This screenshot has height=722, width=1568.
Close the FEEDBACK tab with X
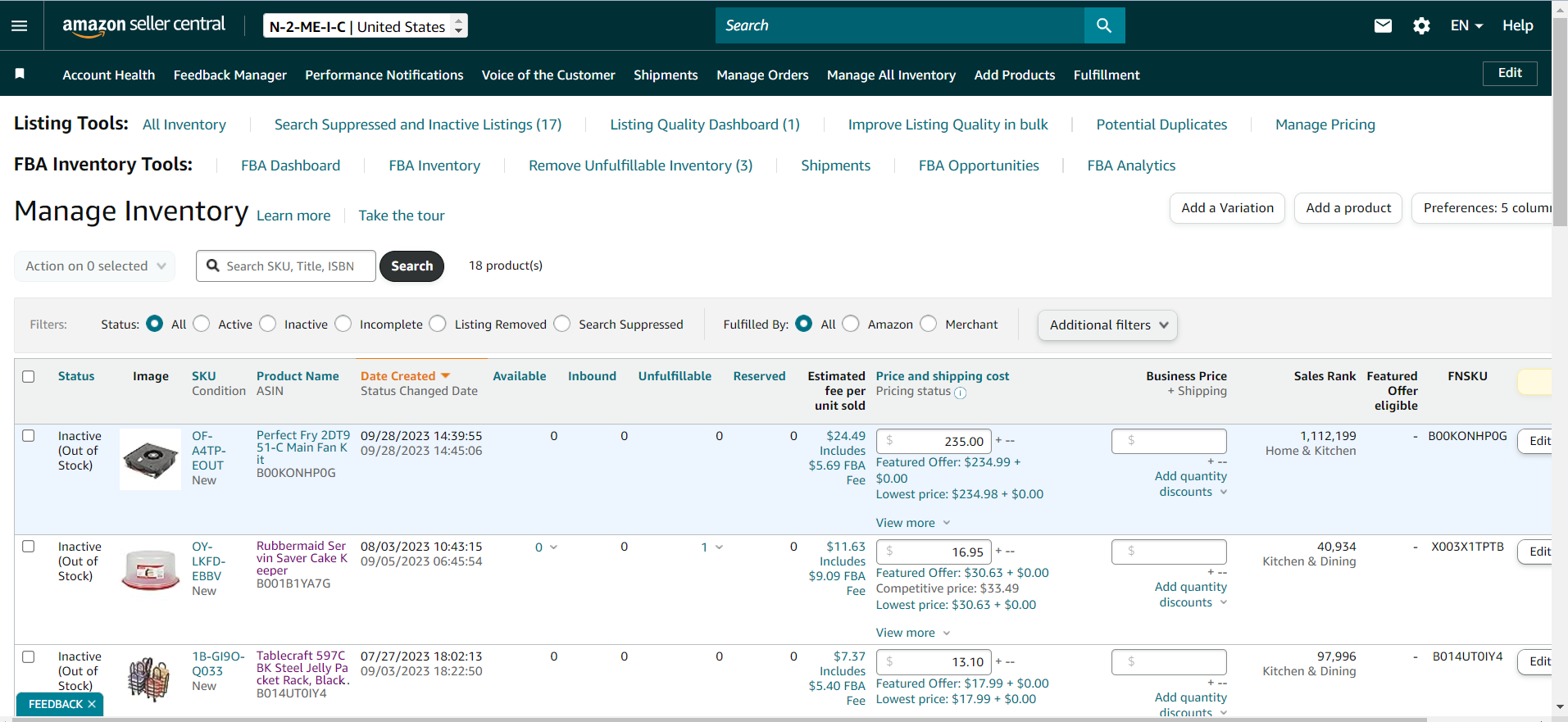pyautogui.click(x=92, y=704)
